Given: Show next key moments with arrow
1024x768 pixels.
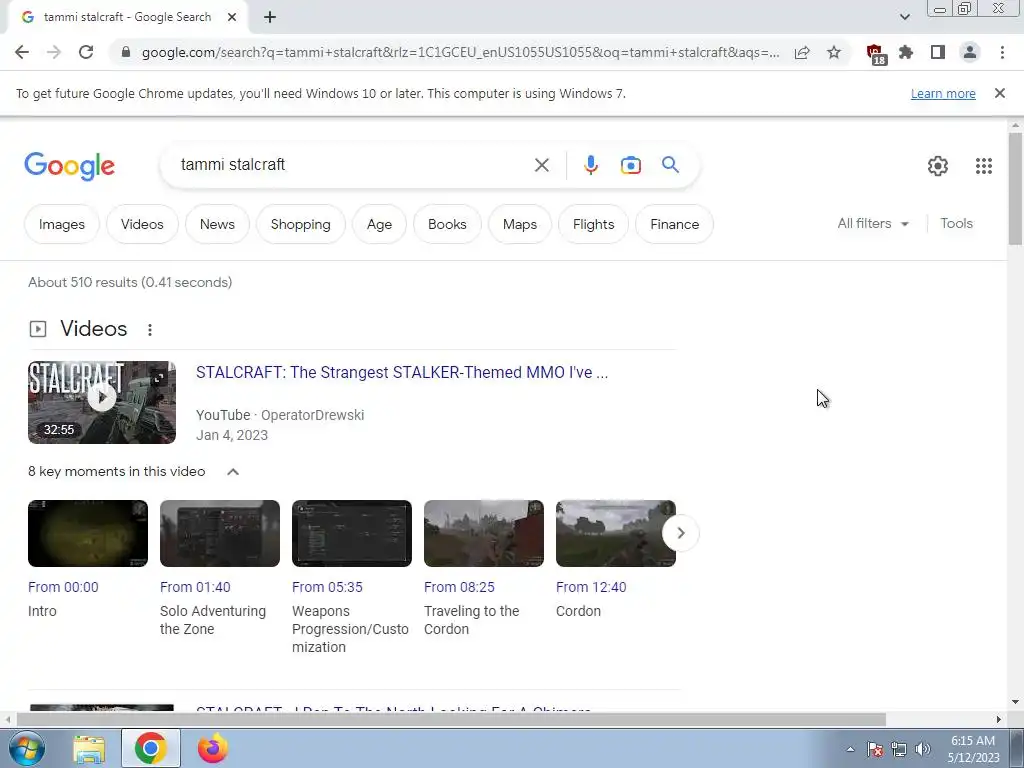Looking at the screenshot, I should pos(680,533).
